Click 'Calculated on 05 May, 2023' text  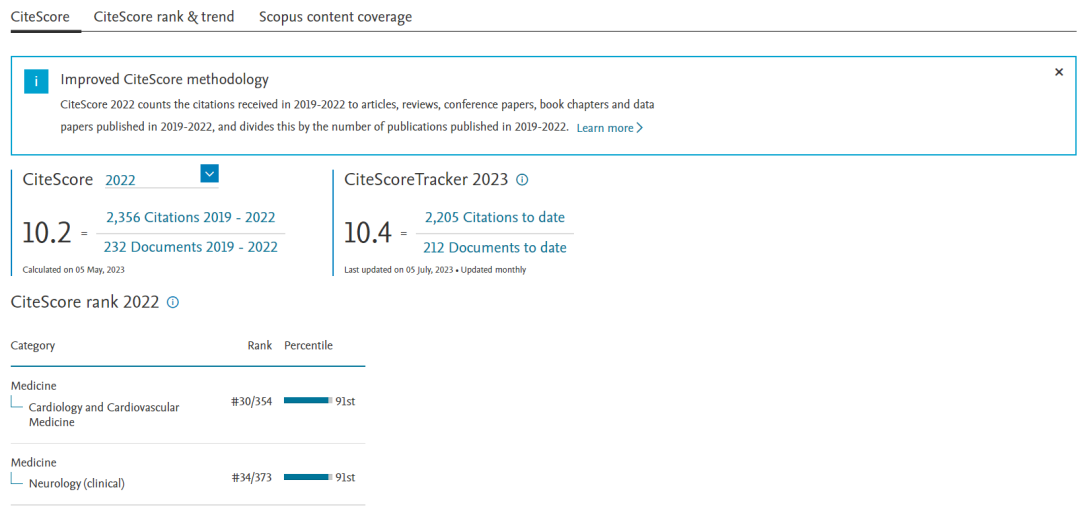pos(74,270)
